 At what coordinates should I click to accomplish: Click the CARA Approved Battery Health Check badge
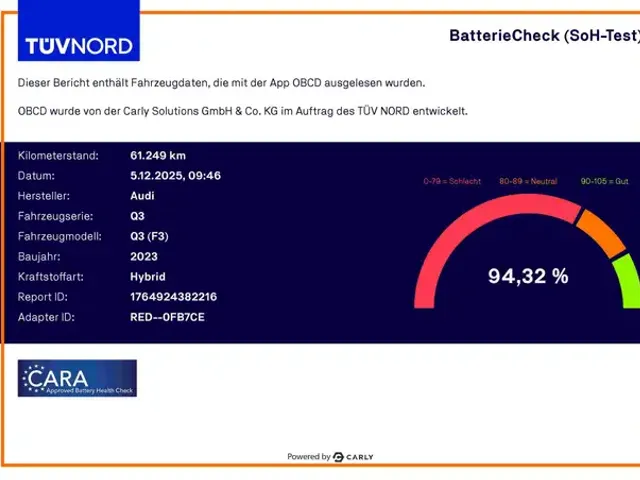(x=77, y=379)
